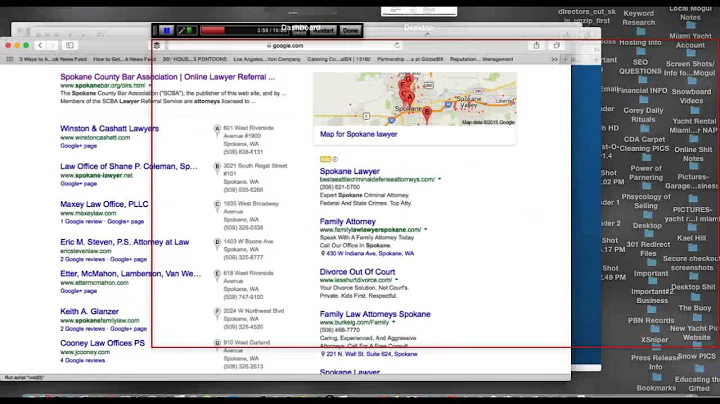Open the bookmarks grid icon in favorites bar
This screenshot has height=404, width=720.
coord(9,59)
